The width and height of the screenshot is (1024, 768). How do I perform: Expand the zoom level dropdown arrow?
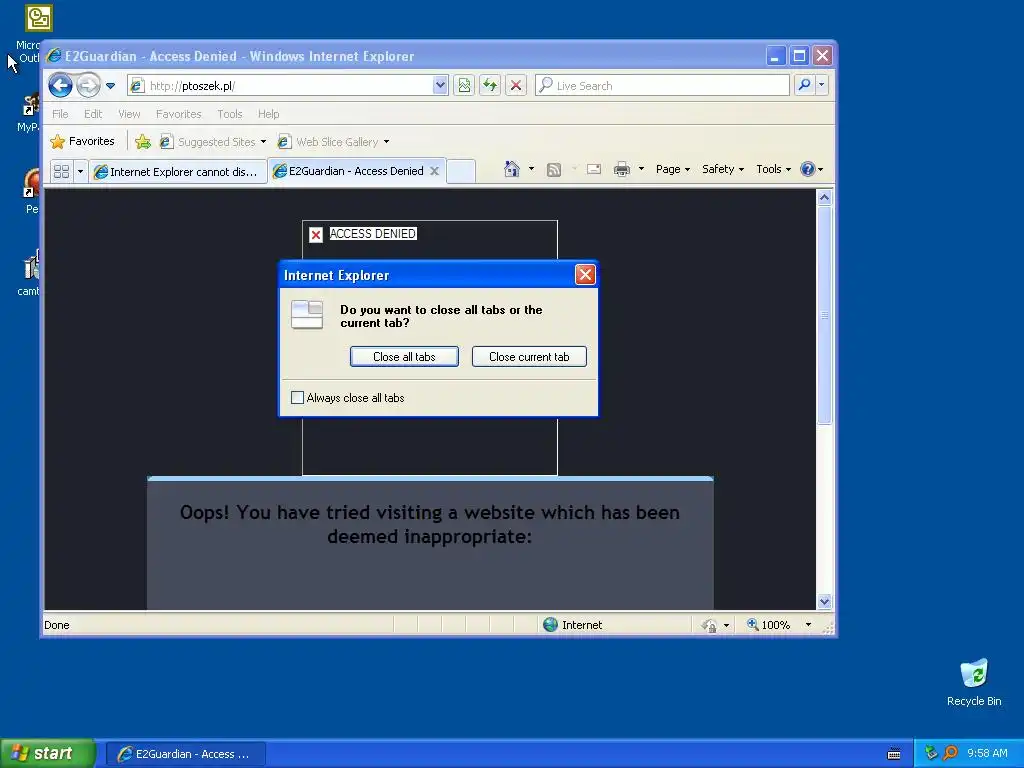click(808, 625)
